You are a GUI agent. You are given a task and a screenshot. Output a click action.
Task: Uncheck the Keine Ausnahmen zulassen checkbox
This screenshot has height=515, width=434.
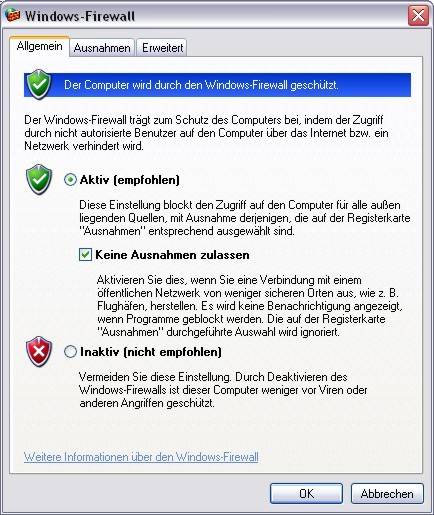pos(85,255)
